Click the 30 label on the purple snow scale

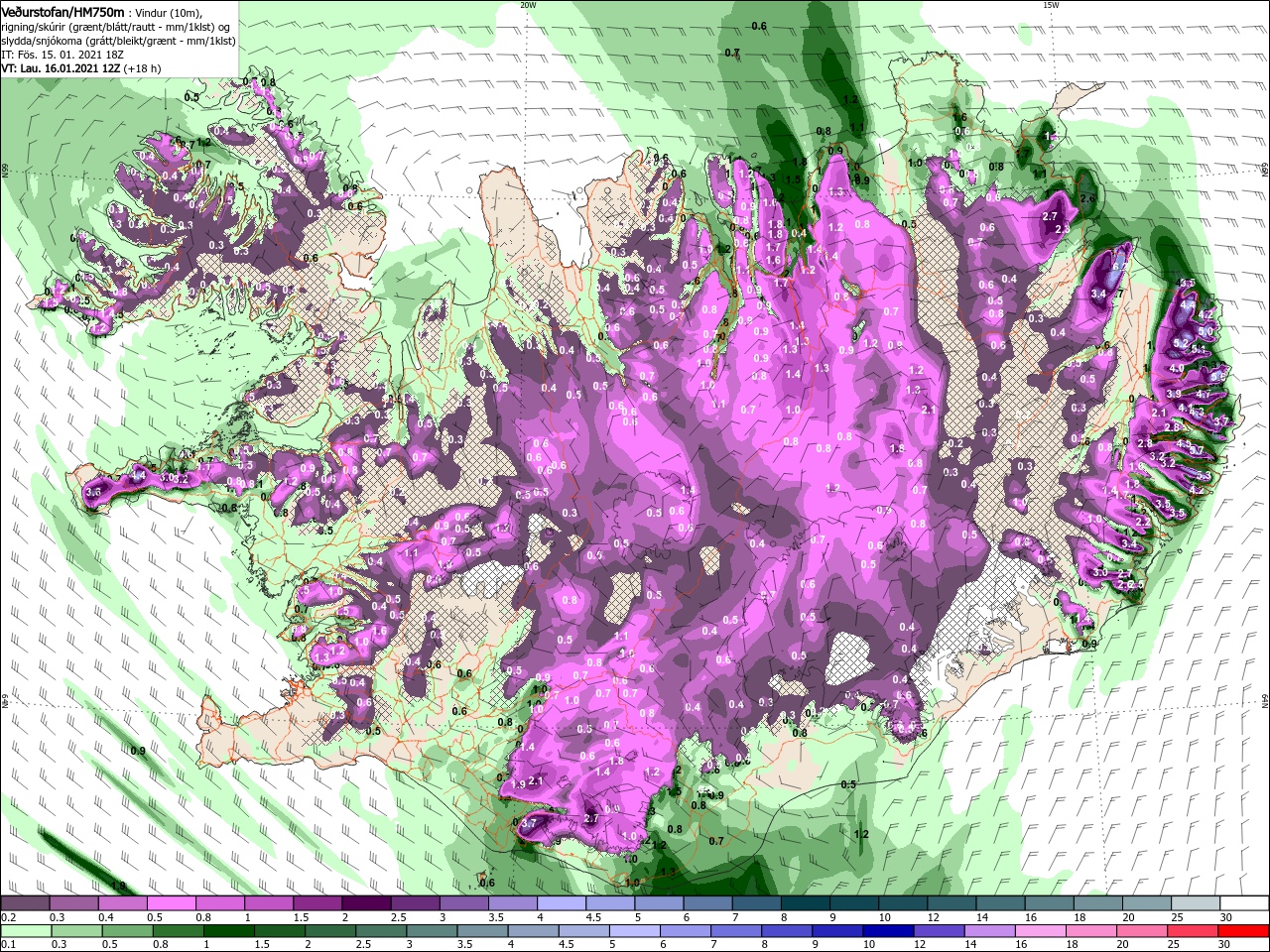coord(1226,917)
